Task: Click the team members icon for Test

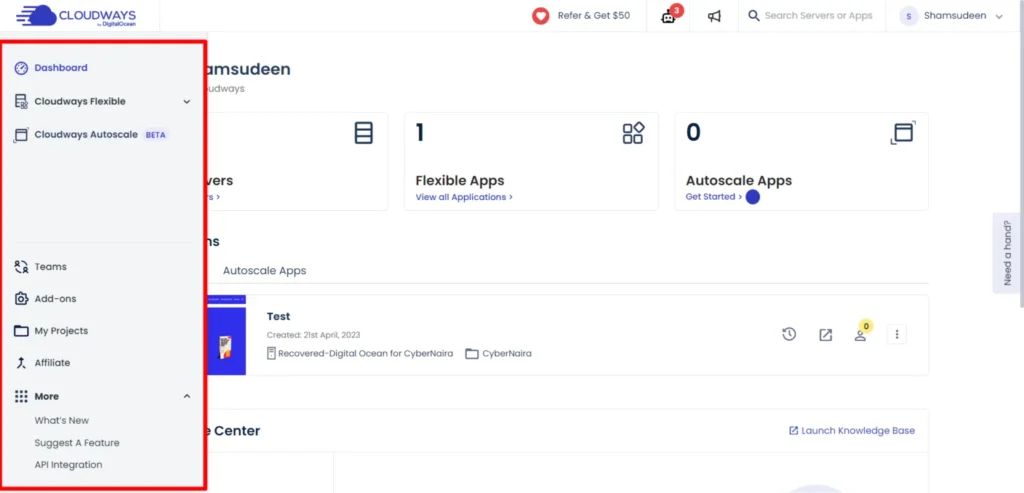Action: coord(861,336)
